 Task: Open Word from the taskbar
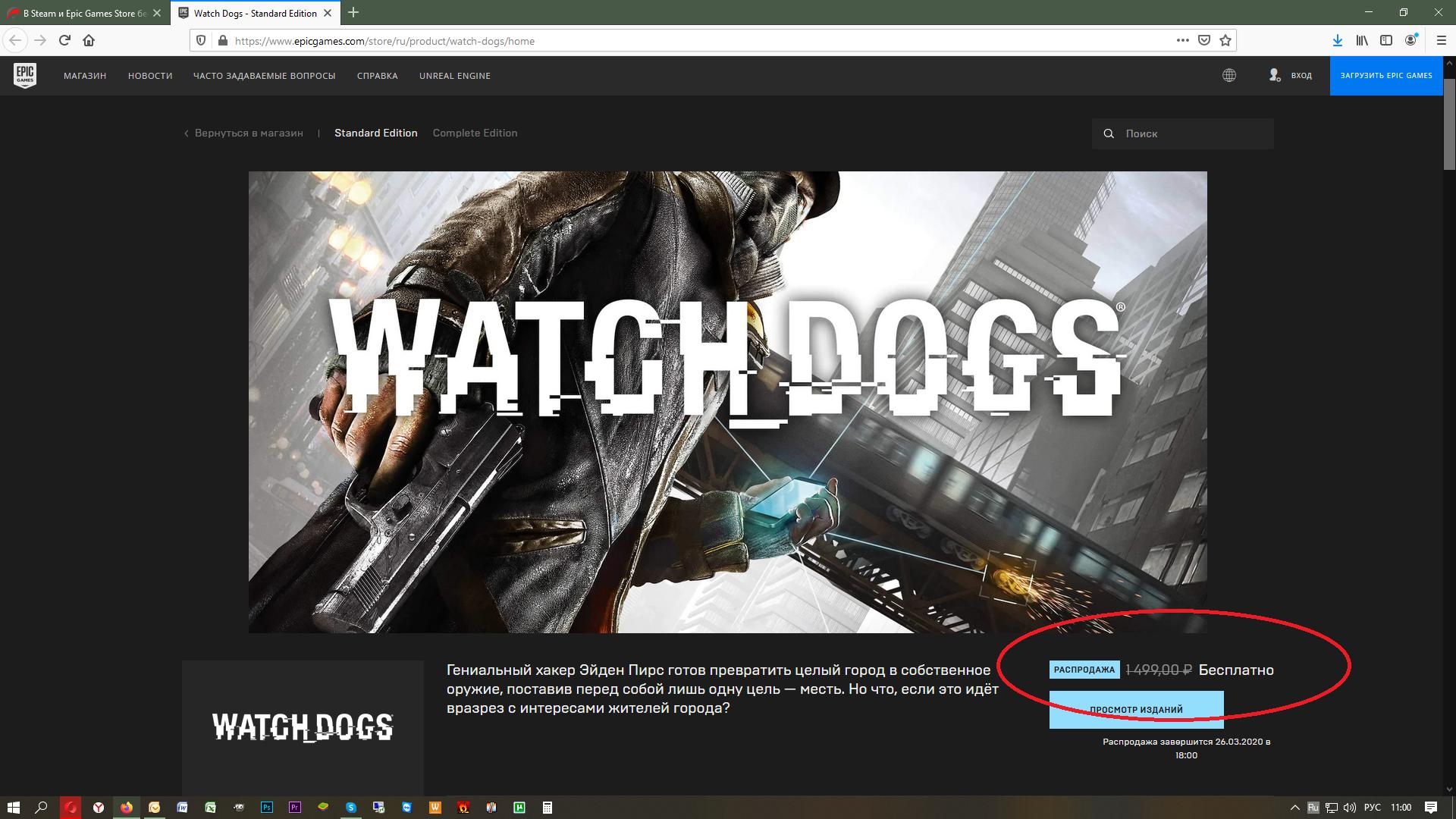pyautogui.click(x=183, y=808)
